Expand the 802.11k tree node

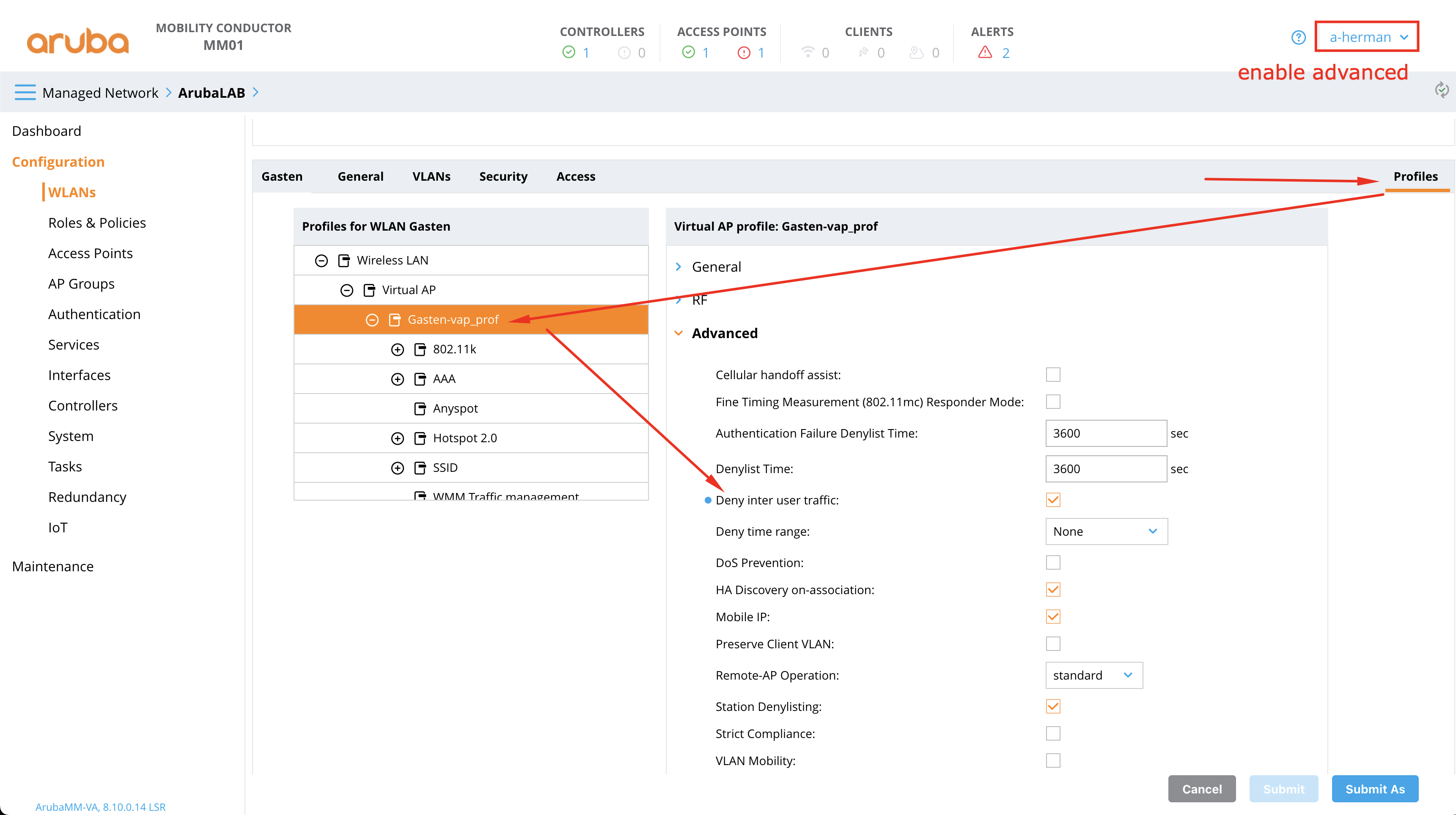(x=397, y=350)
